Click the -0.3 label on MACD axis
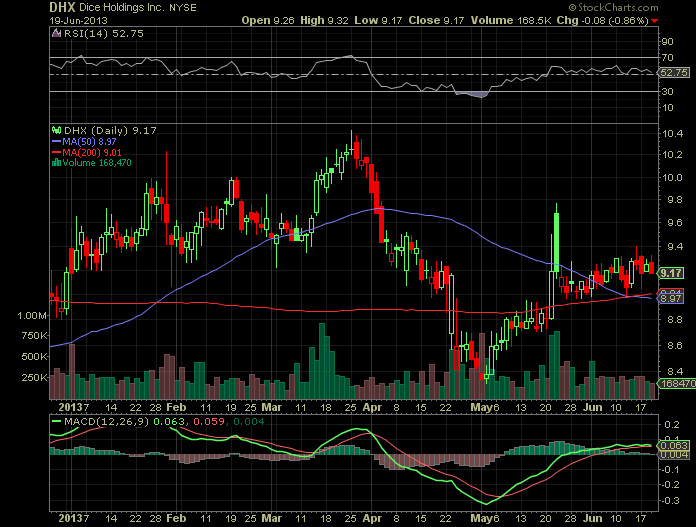Viewport: 696px width, 527px height. [x=671, y=501]
